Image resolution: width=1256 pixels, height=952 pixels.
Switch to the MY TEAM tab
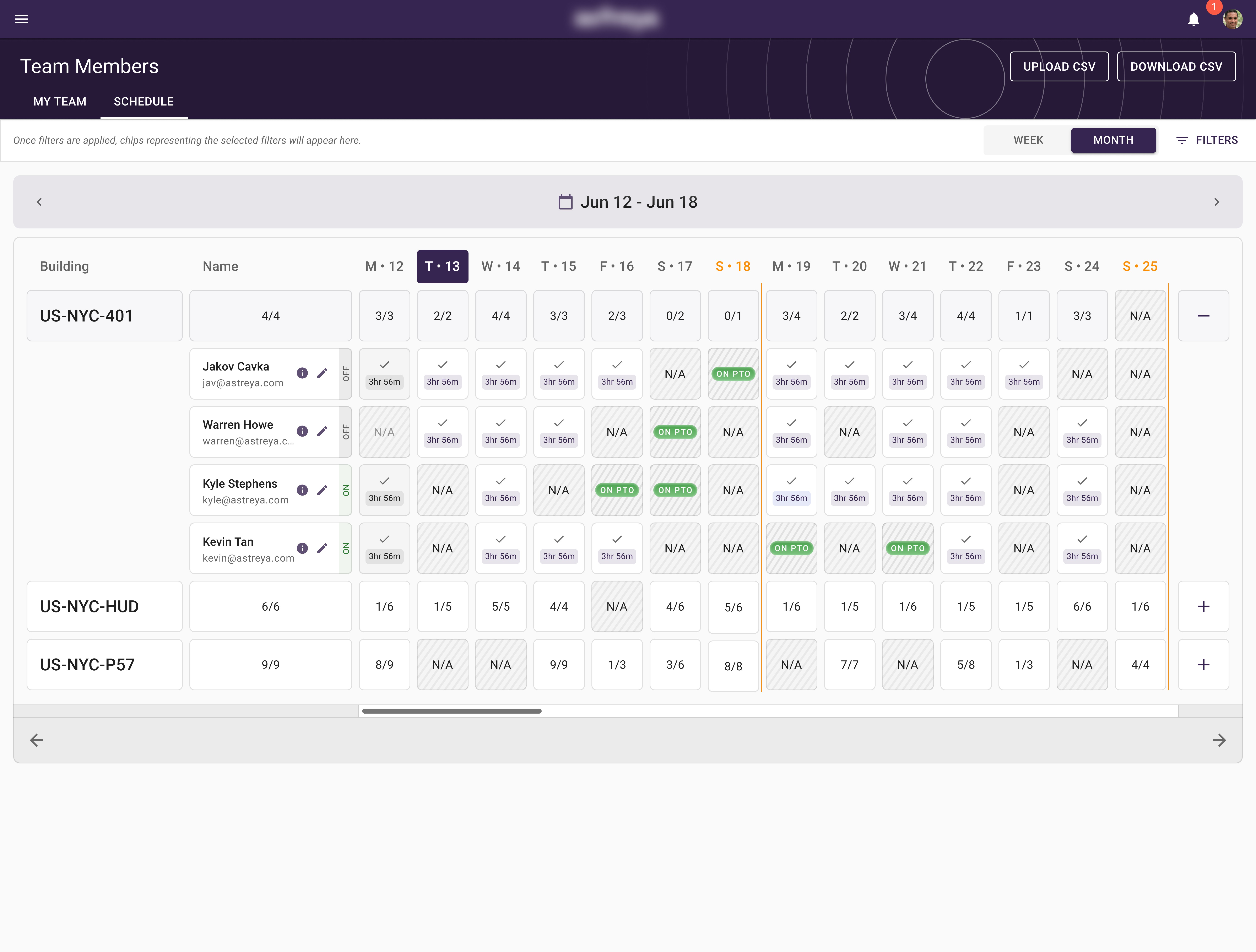coord(60,102)
